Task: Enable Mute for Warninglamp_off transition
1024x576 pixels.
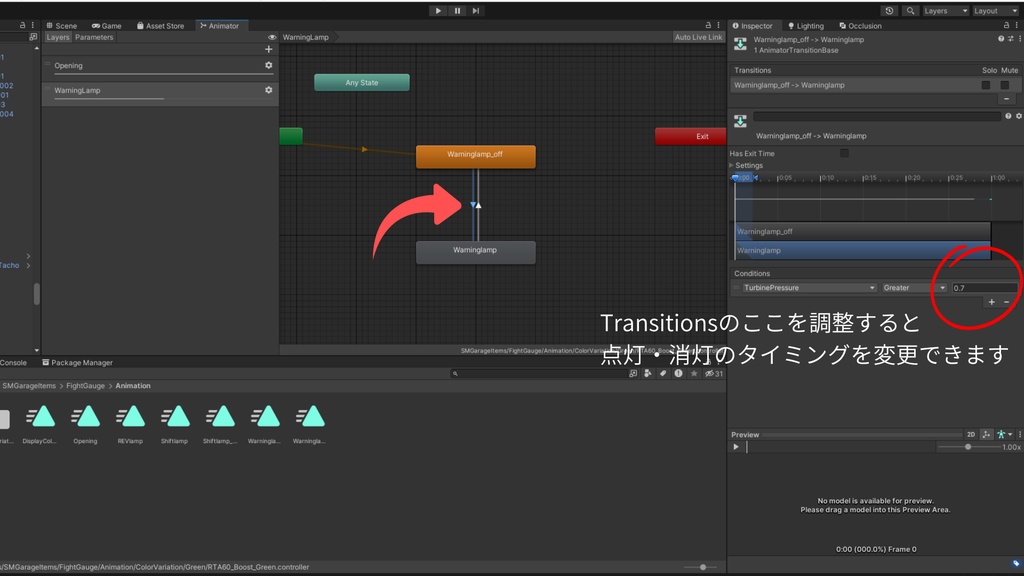Action: [x=1005, y=85]
